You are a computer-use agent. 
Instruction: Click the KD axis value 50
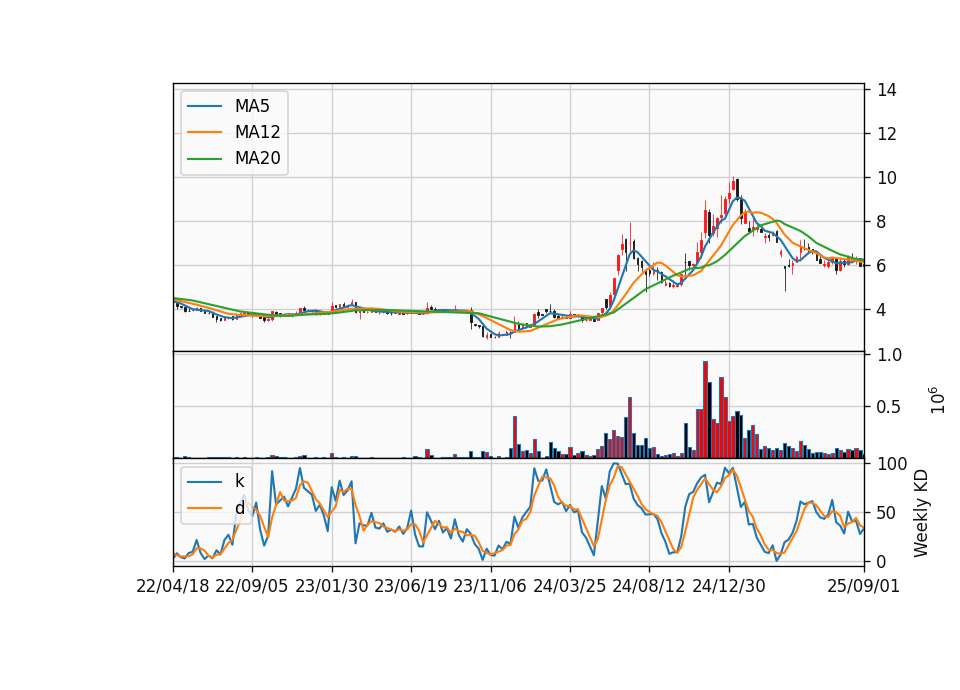tap(887, 512)
